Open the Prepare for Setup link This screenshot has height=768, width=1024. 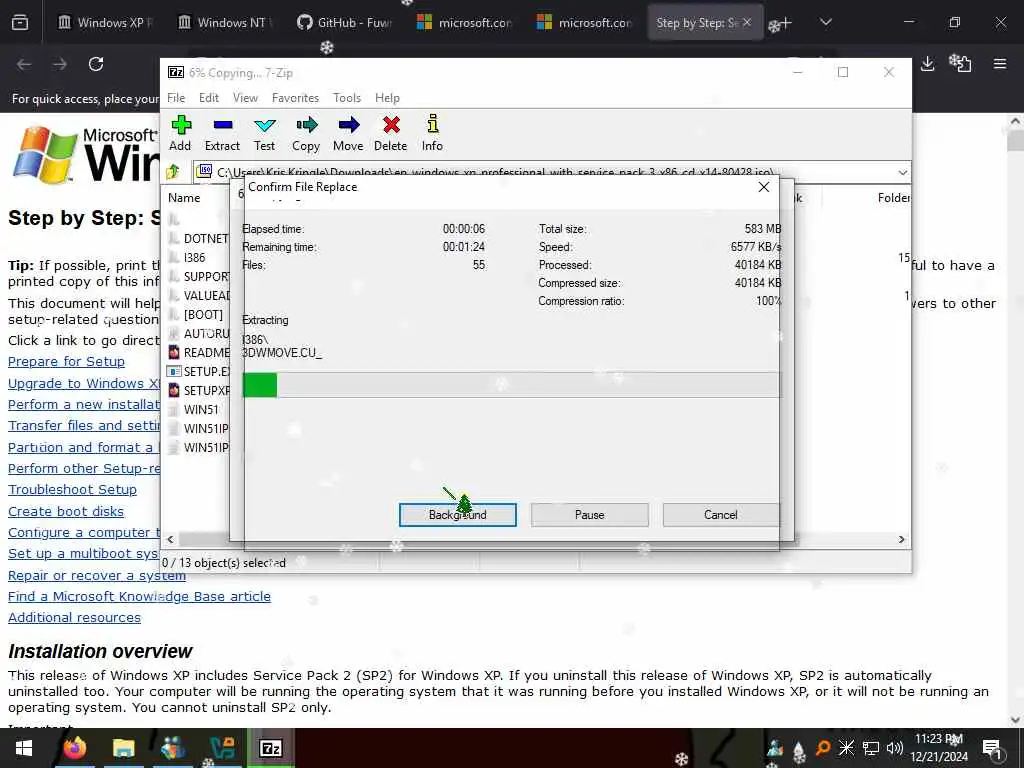[x=66, y=362]
